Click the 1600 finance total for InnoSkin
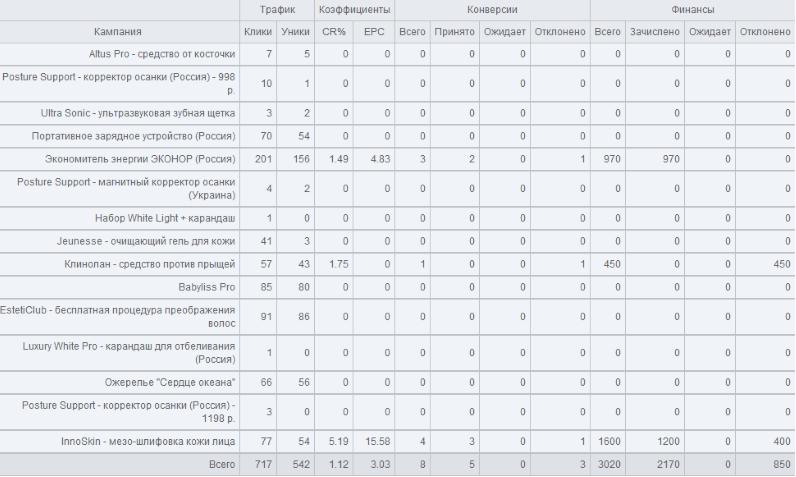This screenshot has width=796, height=477. pos(609,441)
